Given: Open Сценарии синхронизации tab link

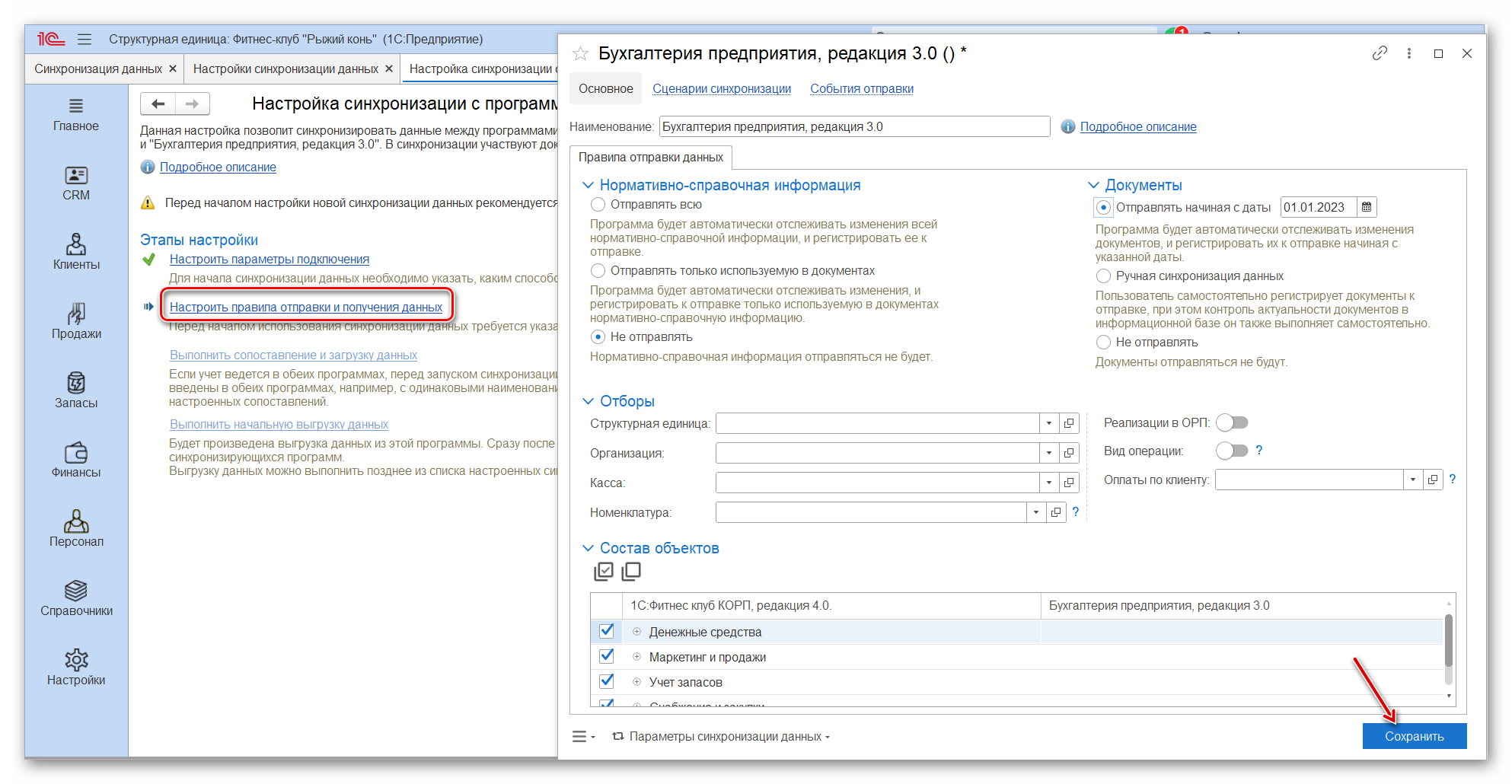Looking at the screenshot, I should pos(722,89).
